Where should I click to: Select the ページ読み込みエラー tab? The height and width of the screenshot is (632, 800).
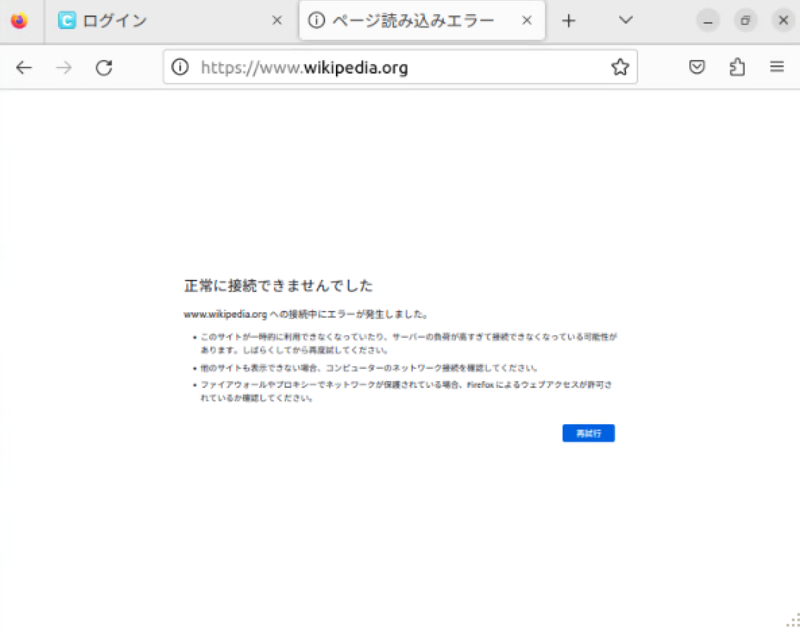(422, 21)
